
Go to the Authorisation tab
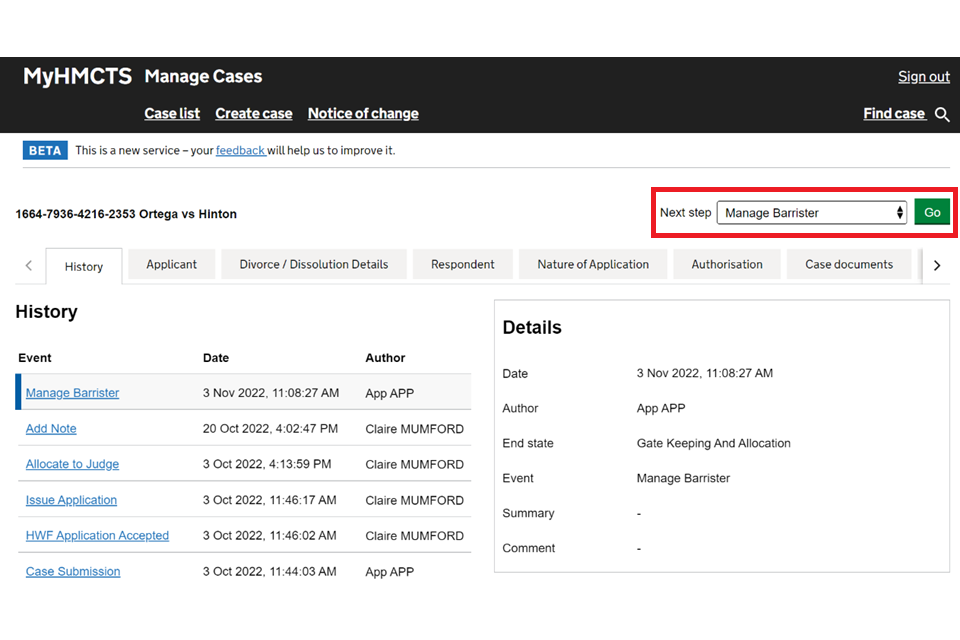[x=727, y=264]
